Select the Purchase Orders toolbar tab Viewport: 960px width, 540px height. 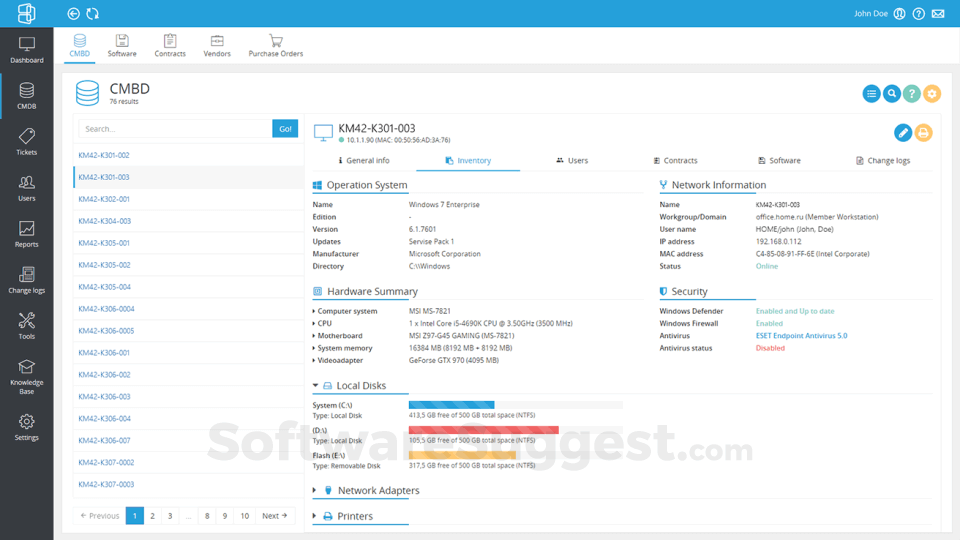click(276, 45)
